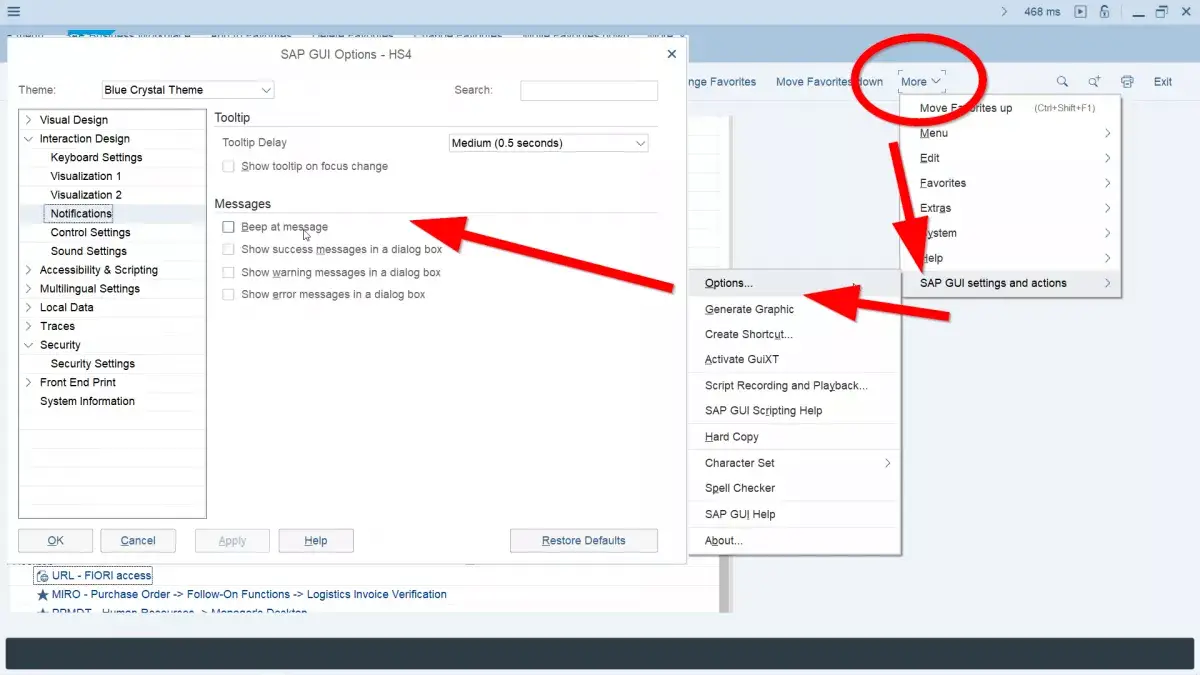The width and height of the screenshot is (1200, 675).
Task: Select Visualization 1 in the tree
Action: point(86,176)
